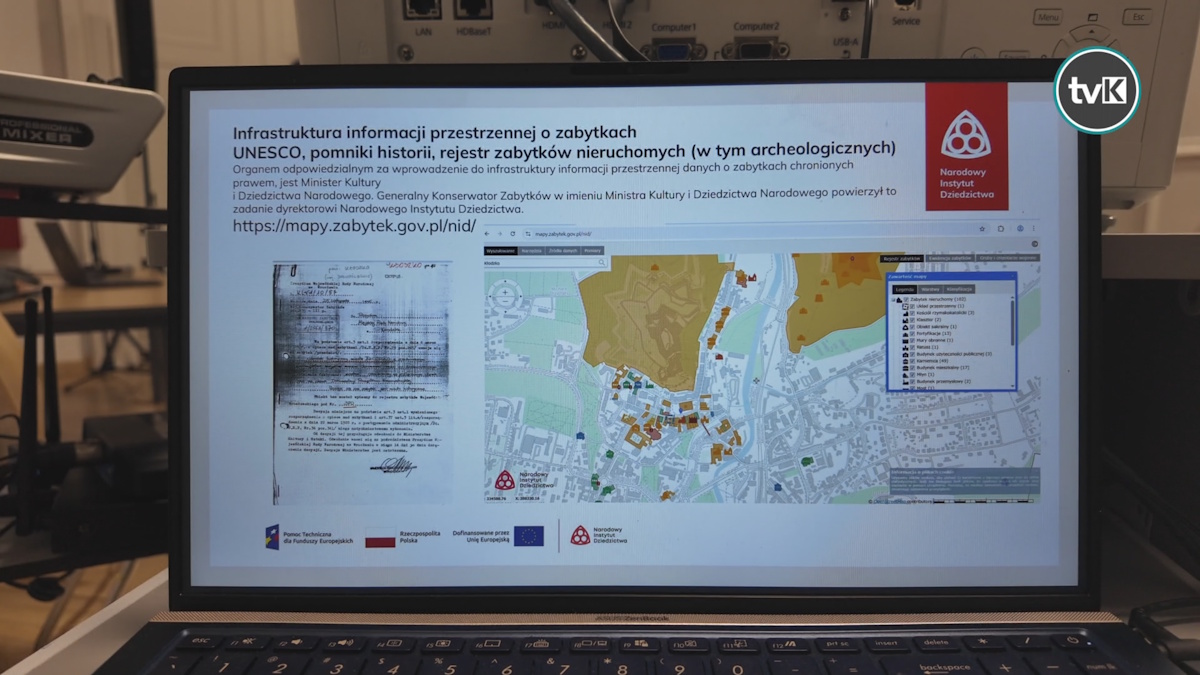Click the browser reload icon
Image resolution: width=1200 pixels, height=675 pixels.
coord(511,233)
